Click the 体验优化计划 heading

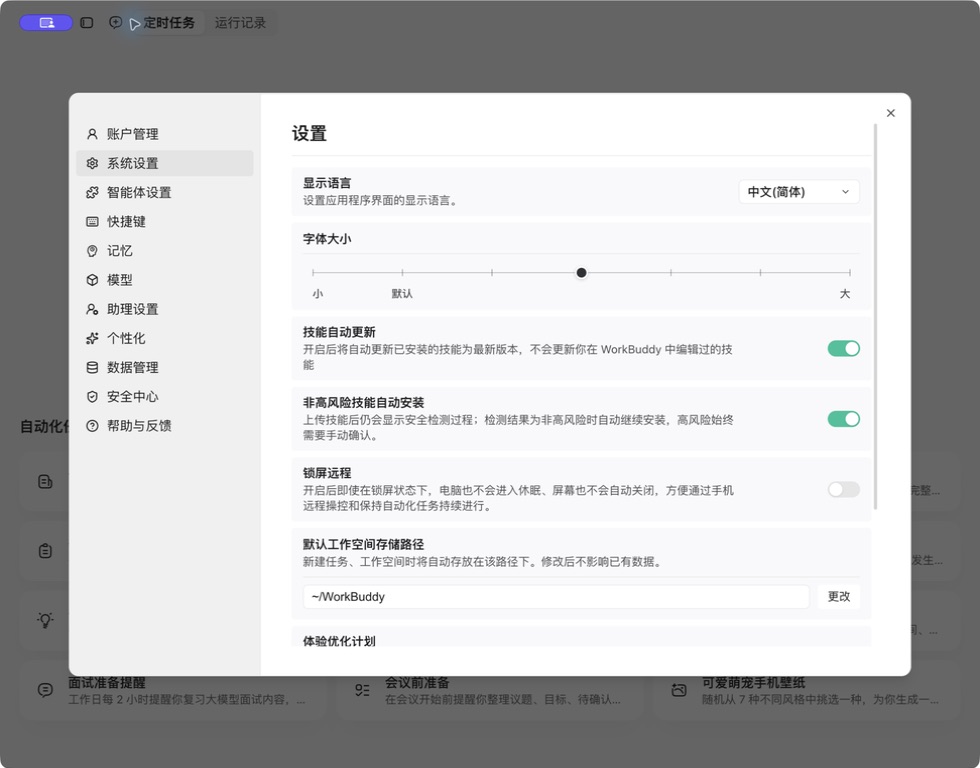pyautogui.click(x=339, y=641)
